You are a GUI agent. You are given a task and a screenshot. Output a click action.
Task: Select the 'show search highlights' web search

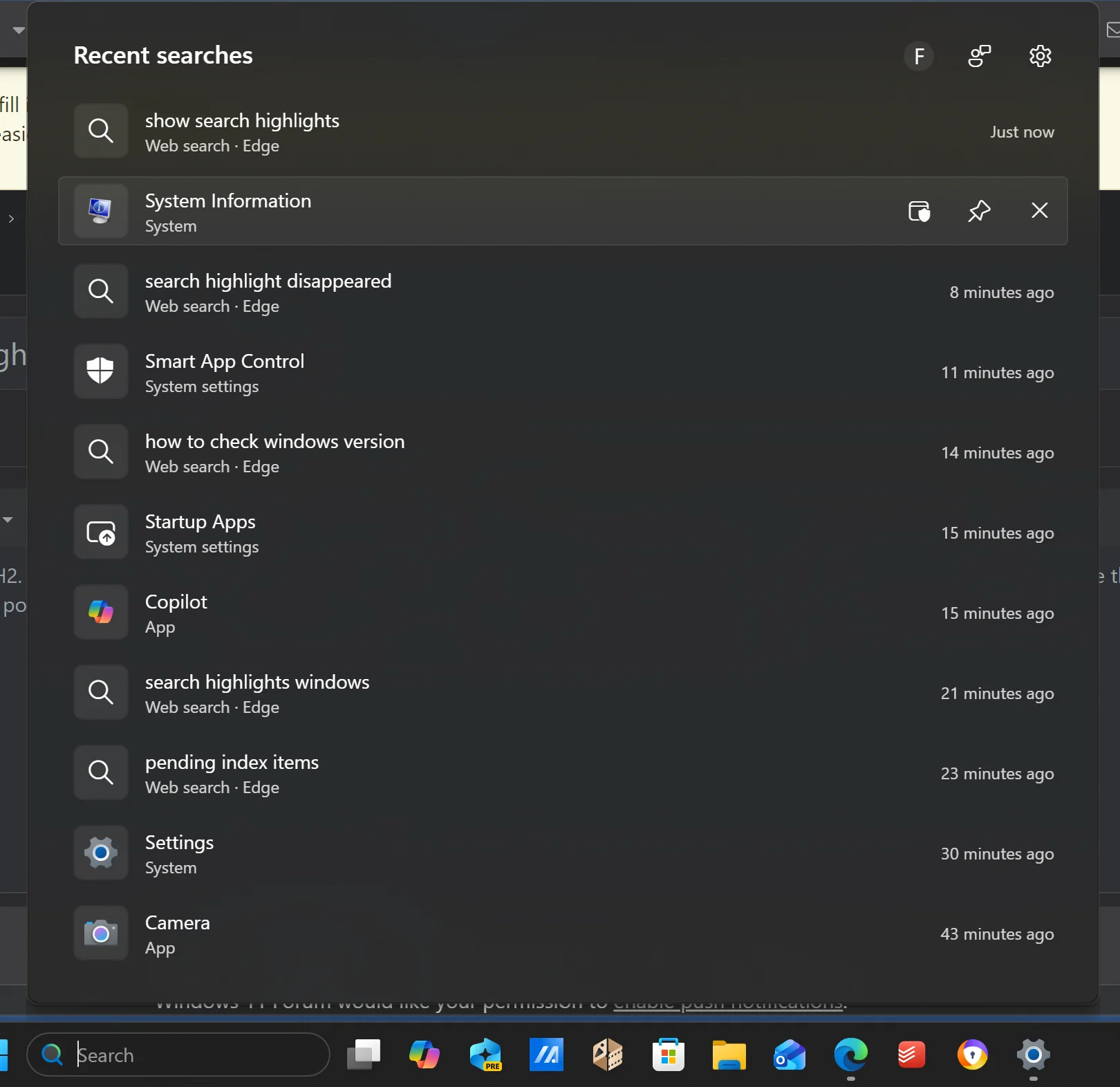(563, 131)
